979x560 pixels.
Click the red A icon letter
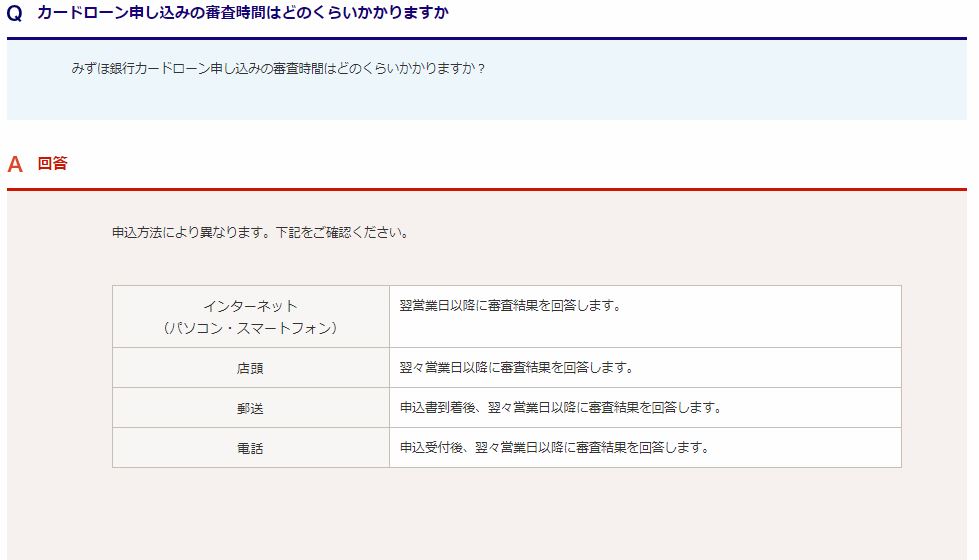coord(15,164)
